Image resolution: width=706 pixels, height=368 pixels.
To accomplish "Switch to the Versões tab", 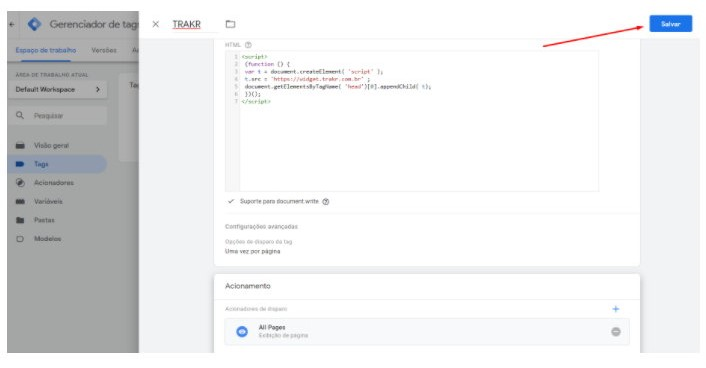I will pyautogui.click(x=104, y=50).
